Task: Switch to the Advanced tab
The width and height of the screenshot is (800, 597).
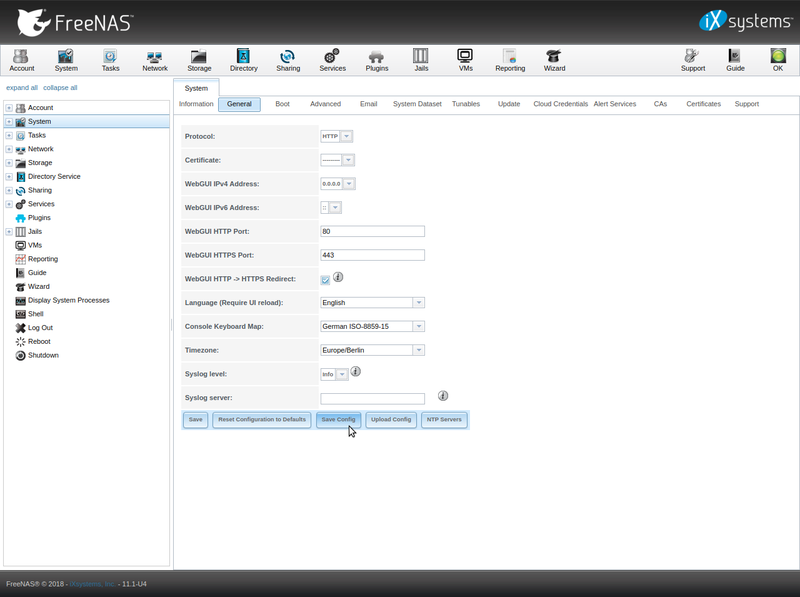Action: tap(325, 104)
